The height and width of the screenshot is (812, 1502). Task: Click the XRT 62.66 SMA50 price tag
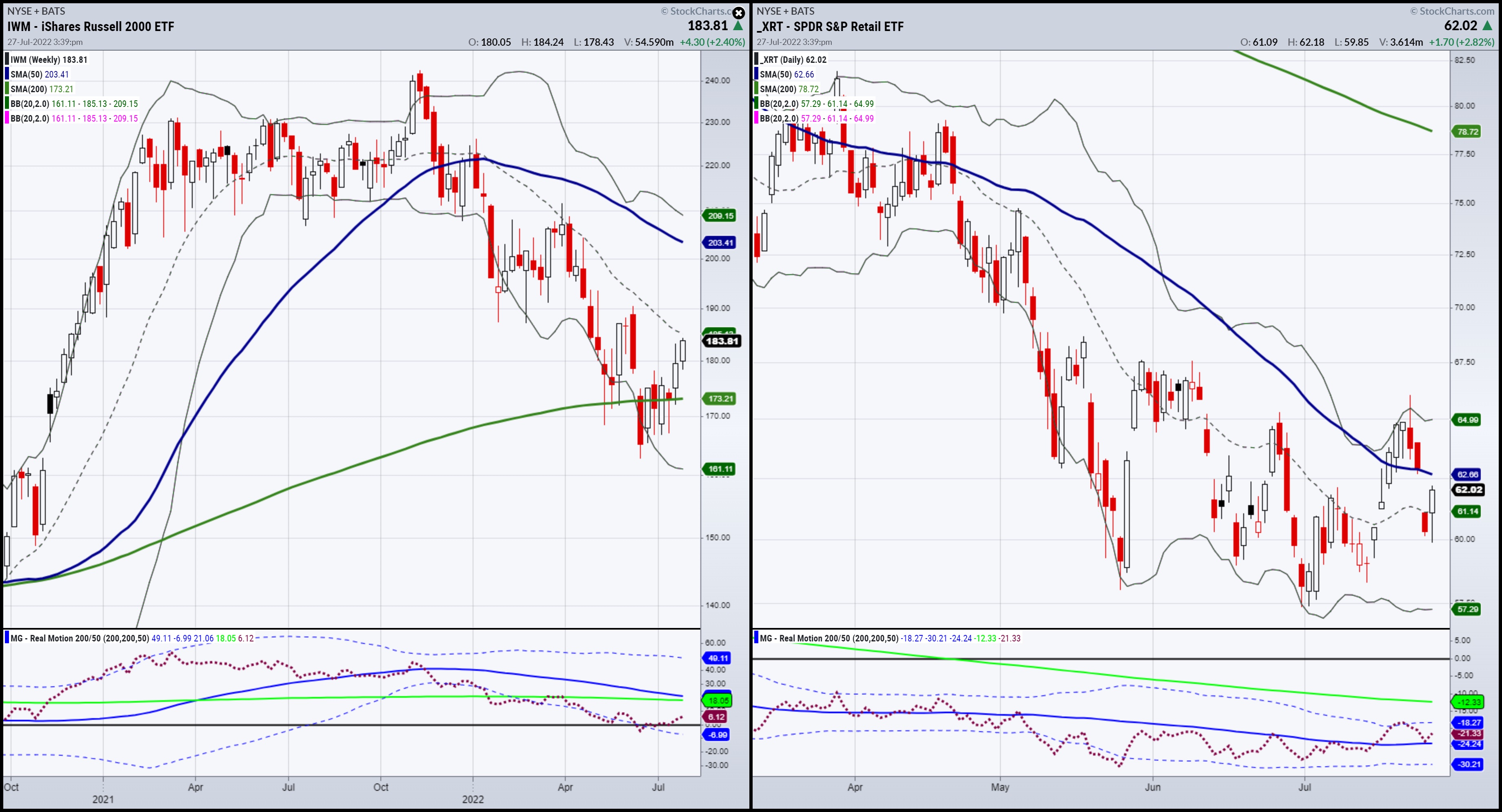point(1467,475)
